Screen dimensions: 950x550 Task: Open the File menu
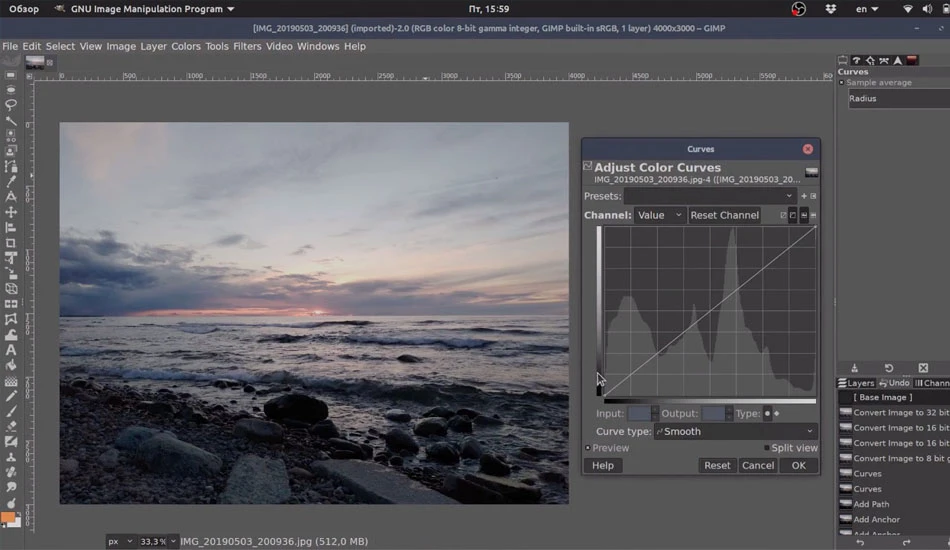[10, 47]
